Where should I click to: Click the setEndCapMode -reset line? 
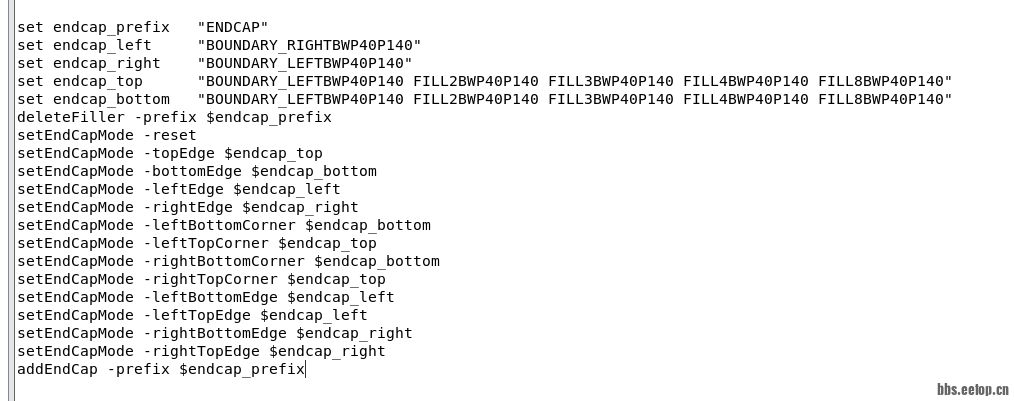(107, 136)
